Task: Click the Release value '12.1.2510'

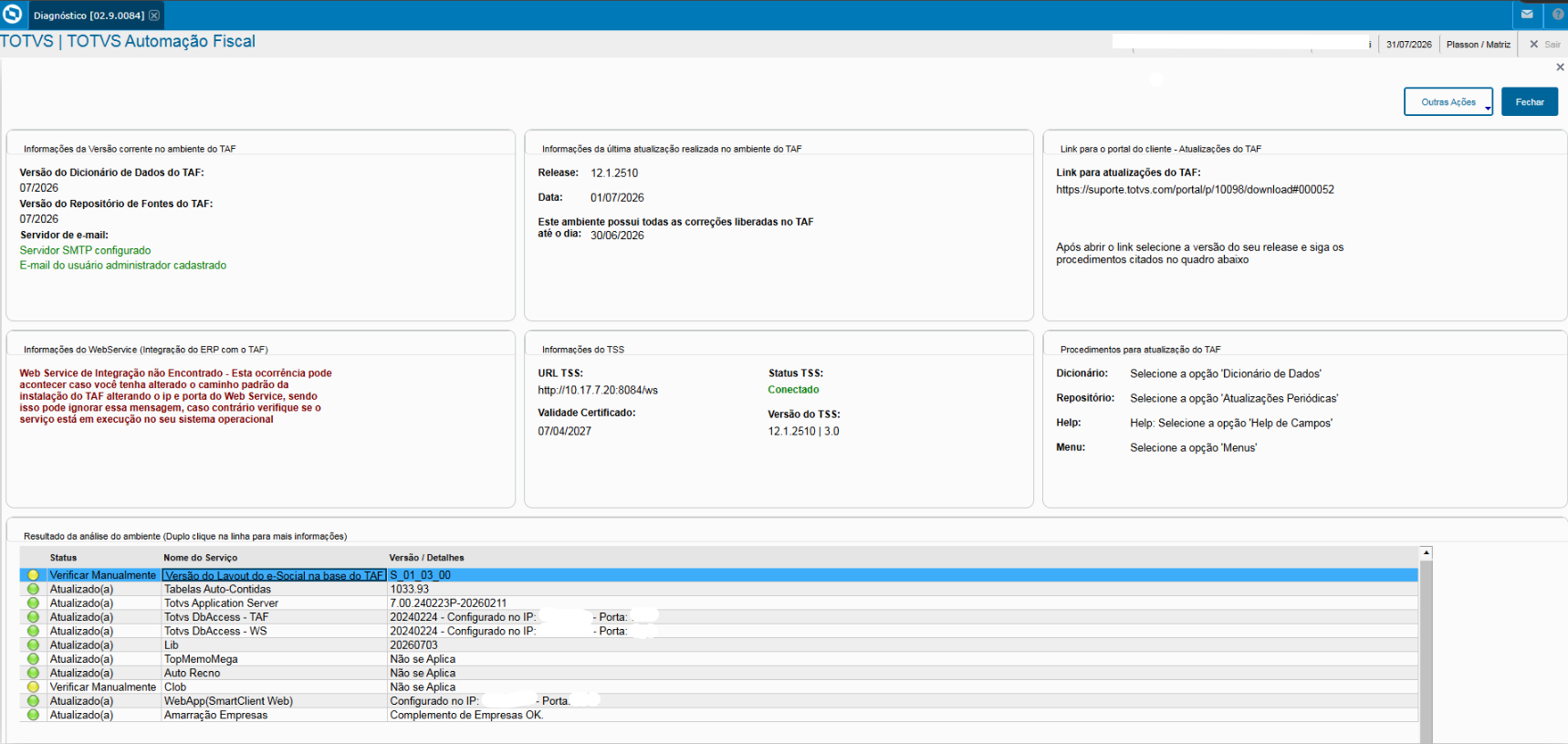Action: [x=614, y=173]
